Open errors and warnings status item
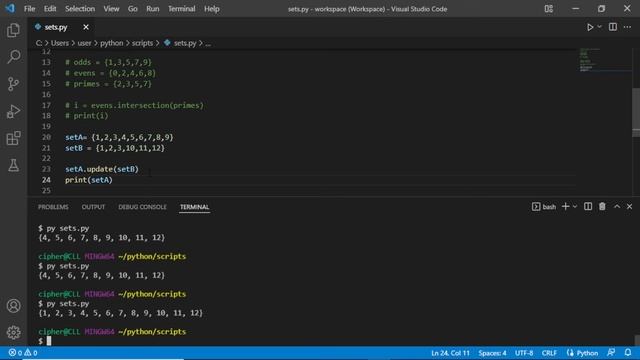Viewport: 640px width, 360px height. (x=23, y=353)
